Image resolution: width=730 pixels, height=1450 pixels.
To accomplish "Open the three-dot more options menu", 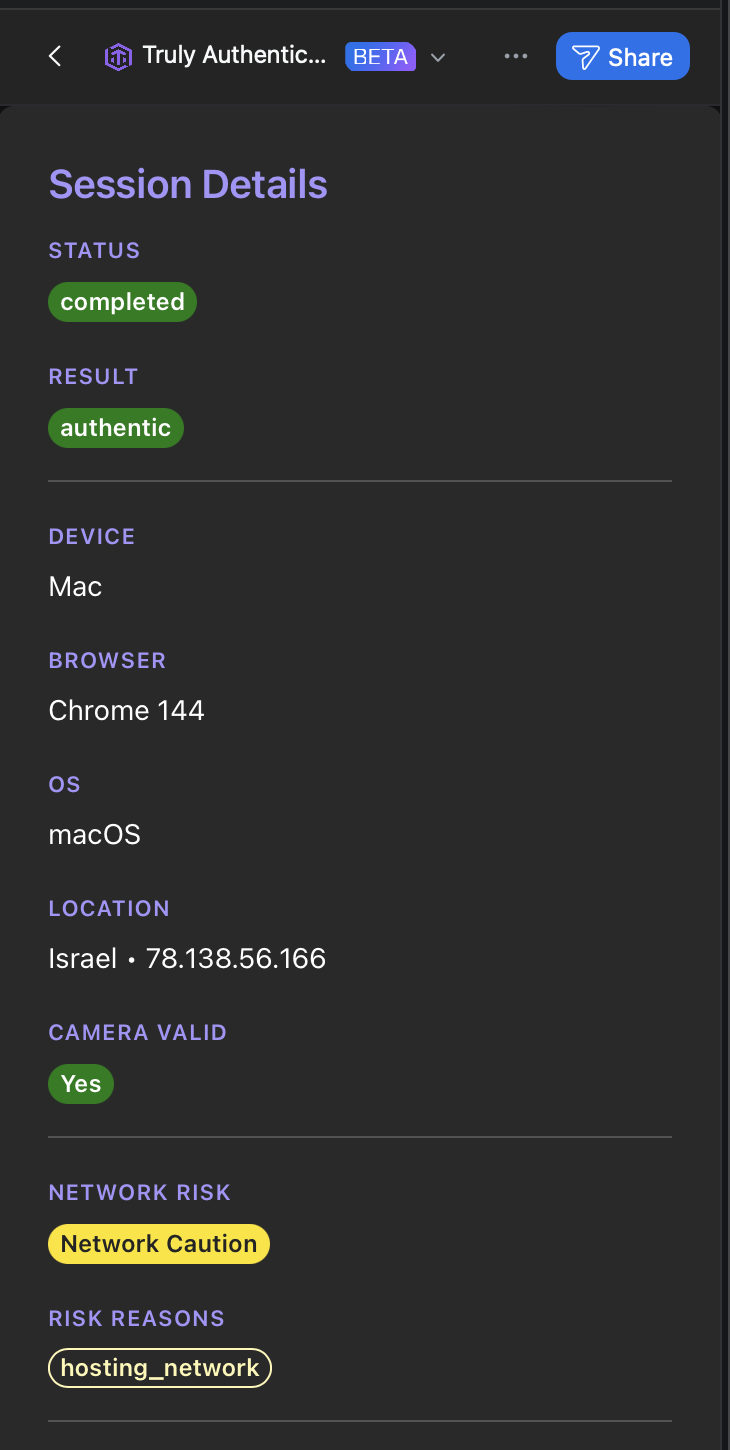I will (515, 56).
